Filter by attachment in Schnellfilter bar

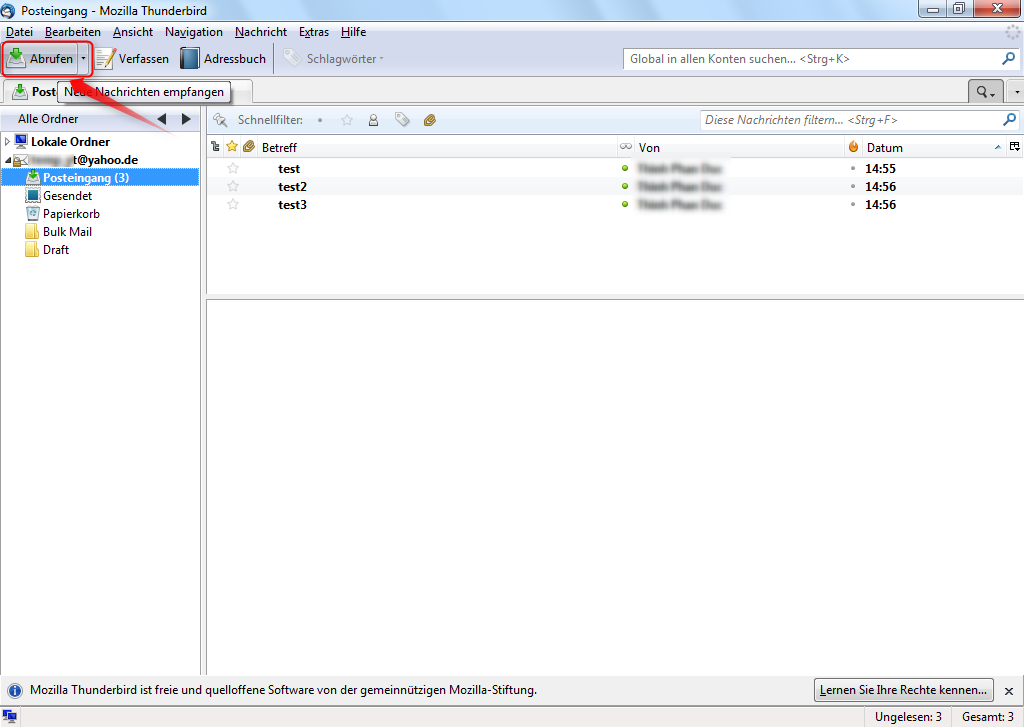click(430, 120)
